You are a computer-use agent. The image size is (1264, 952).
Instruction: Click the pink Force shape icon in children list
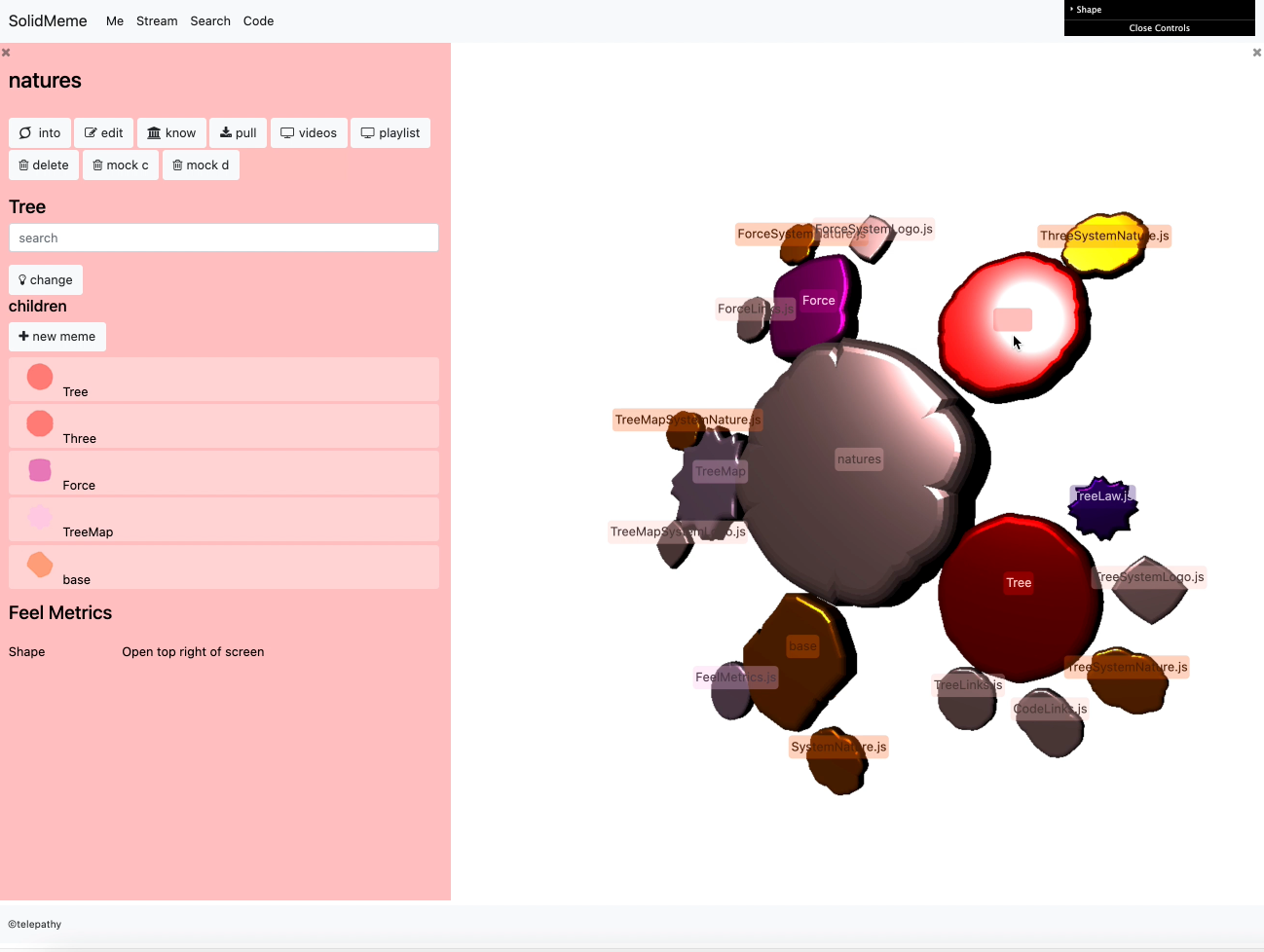coord(40,471)
